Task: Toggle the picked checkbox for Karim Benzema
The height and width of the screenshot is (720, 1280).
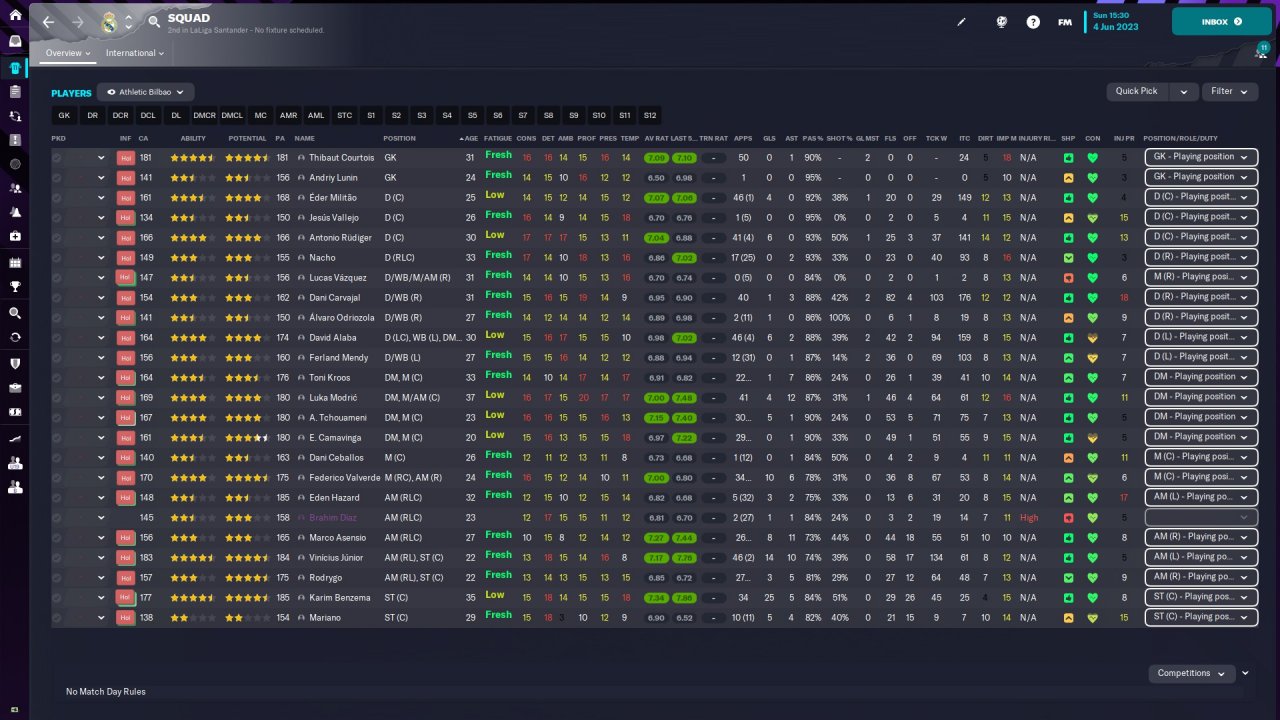Action: [57, 597]
